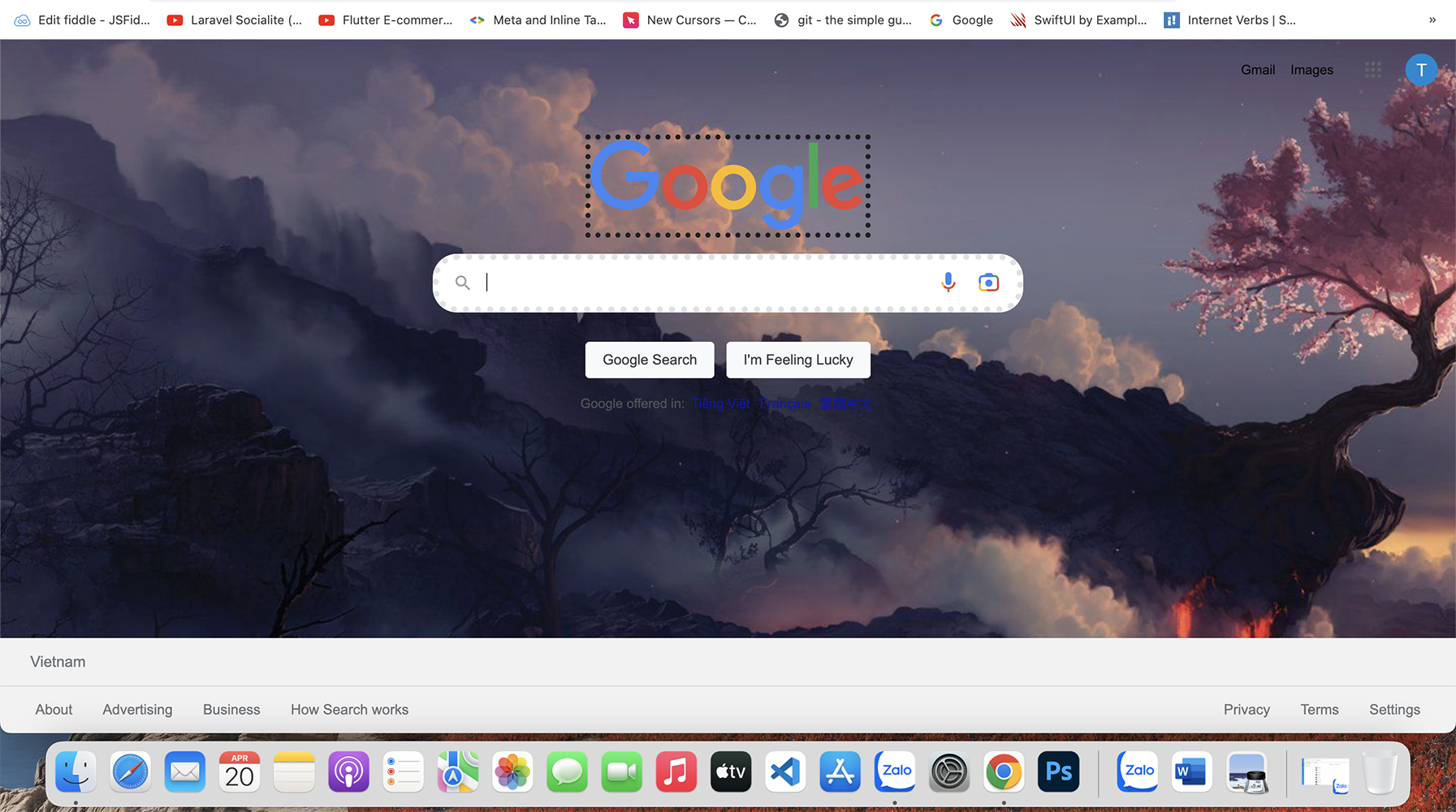
Task: Open Apple Music in the Dock
Action: [x=676, y=771]
